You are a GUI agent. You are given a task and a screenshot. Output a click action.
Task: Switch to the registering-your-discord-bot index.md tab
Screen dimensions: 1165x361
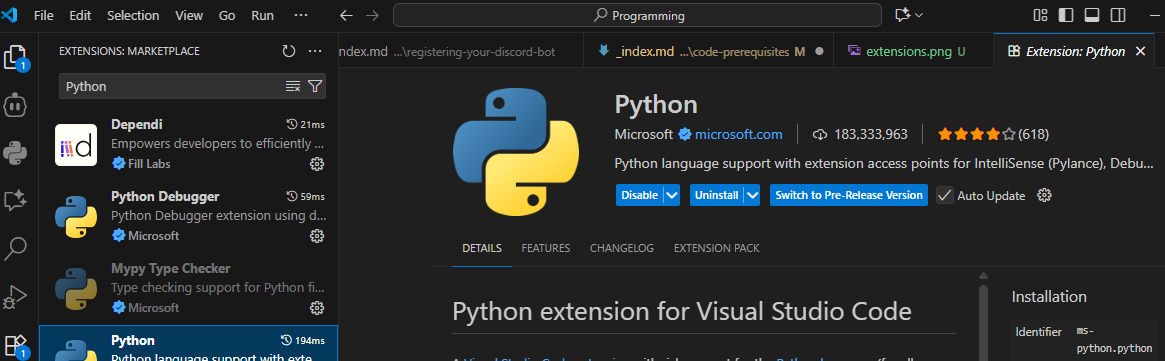point(461,51)
